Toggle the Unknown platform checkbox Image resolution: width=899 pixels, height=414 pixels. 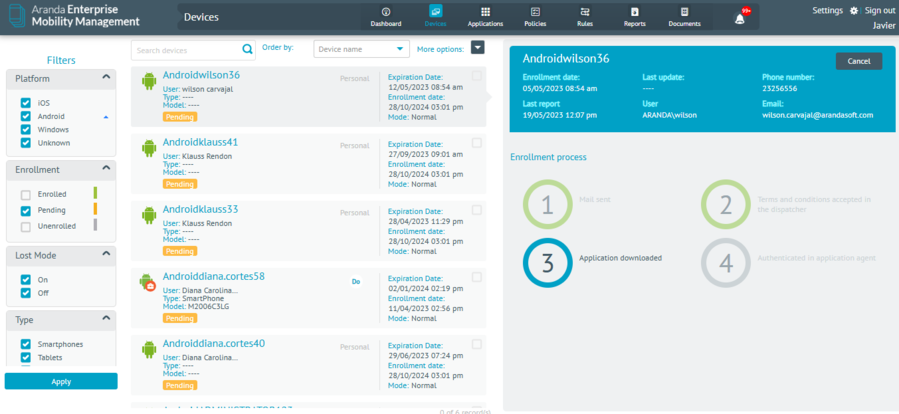25,142
